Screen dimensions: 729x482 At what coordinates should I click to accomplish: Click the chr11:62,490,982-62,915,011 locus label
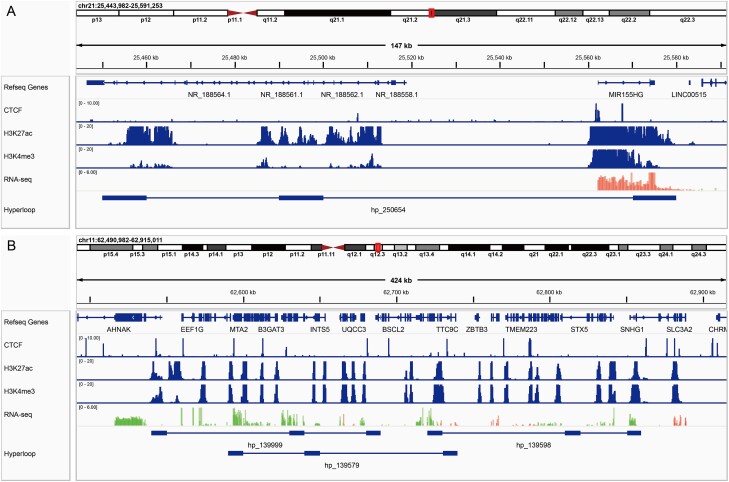click(120, 240)
